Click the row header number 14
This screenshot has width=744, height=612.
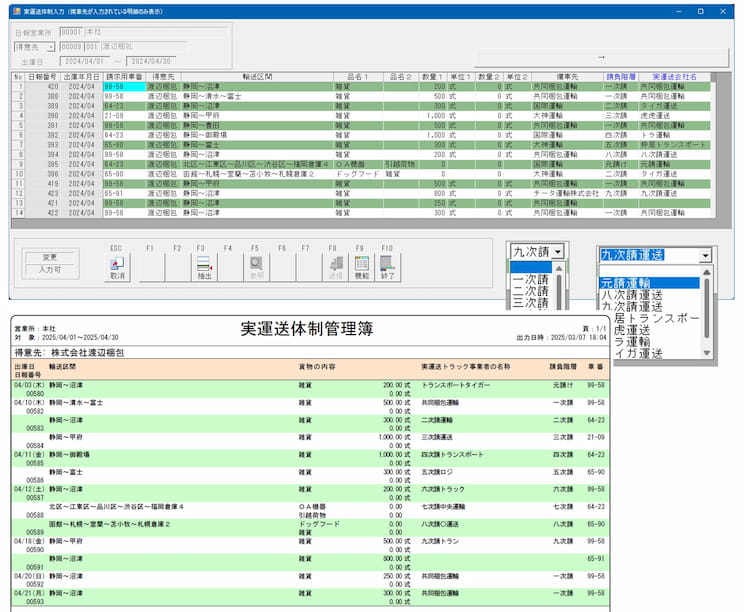click(19, 213)
